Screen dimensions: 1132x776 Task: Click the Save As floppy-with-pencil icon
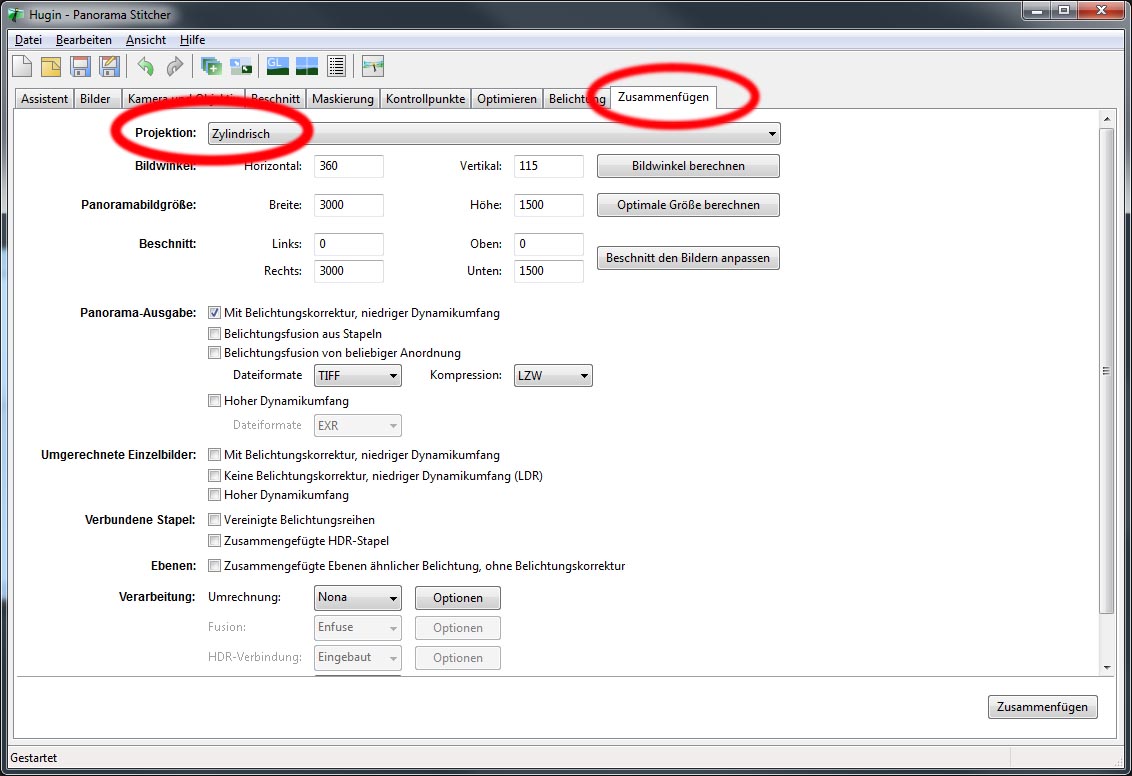click(x=110, y=67)
